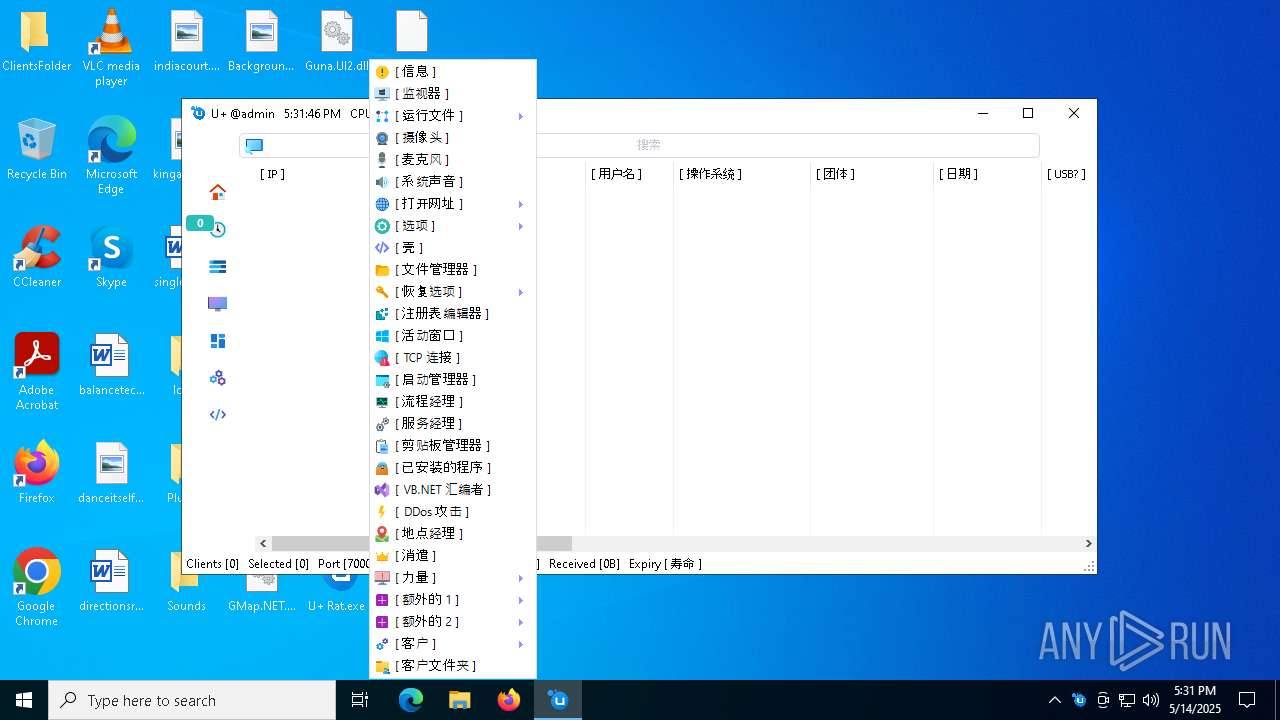The height and width of the screenshot is (720, 1280).
Task: Open File Explorer from the taskbar
Action: (x=460, y=700)
